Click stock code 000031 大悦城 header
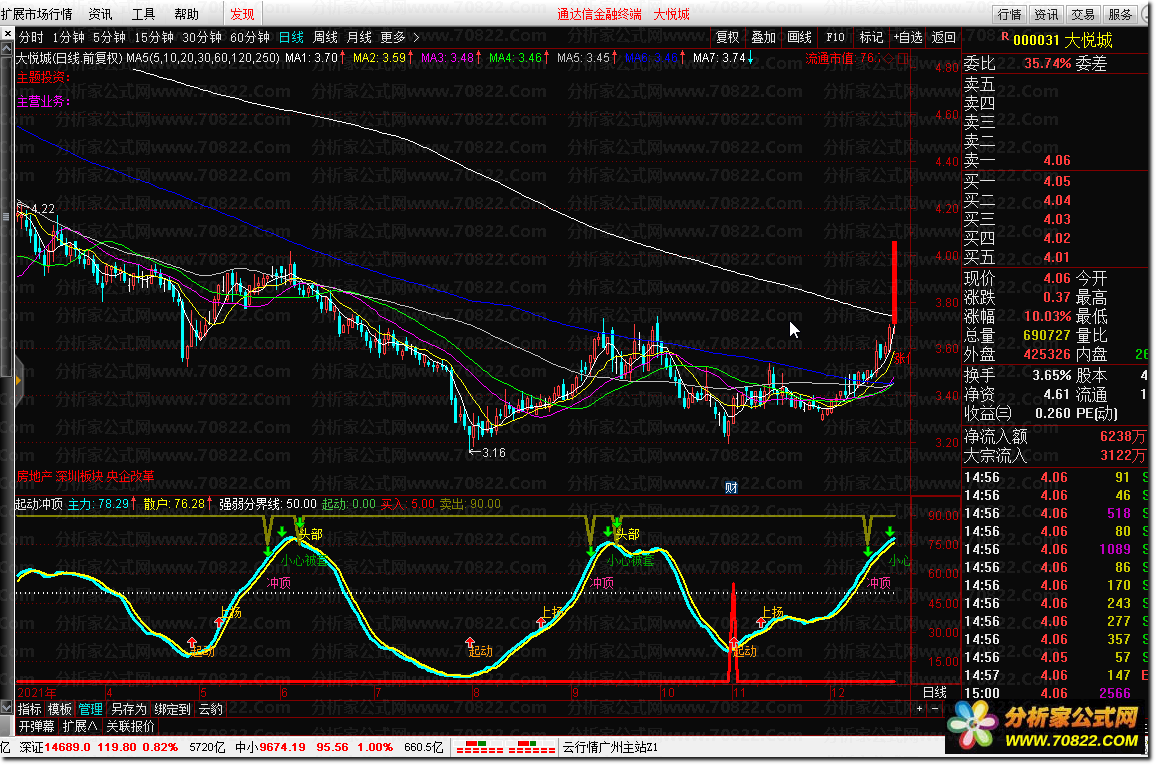This screenshot has width=1157, height=765. [x=1063, y=40]
